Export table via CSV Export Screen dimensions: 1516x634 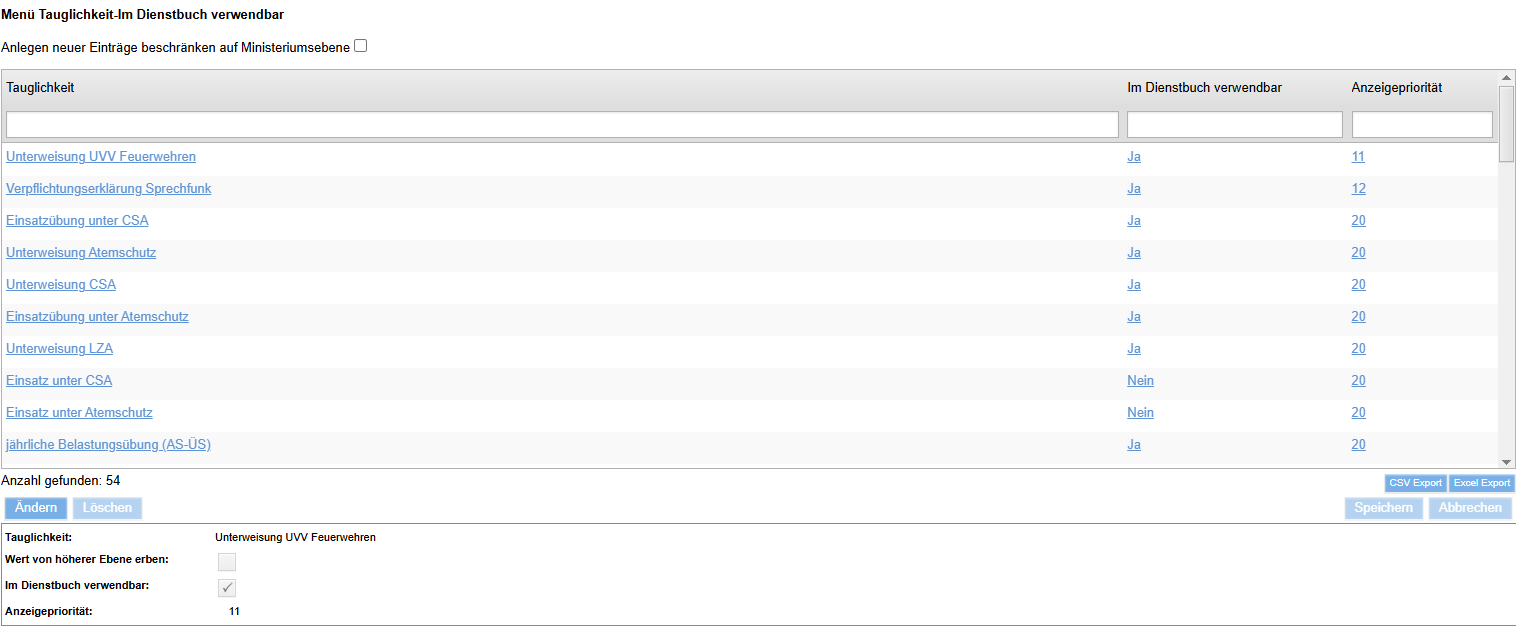[1415, 483]
